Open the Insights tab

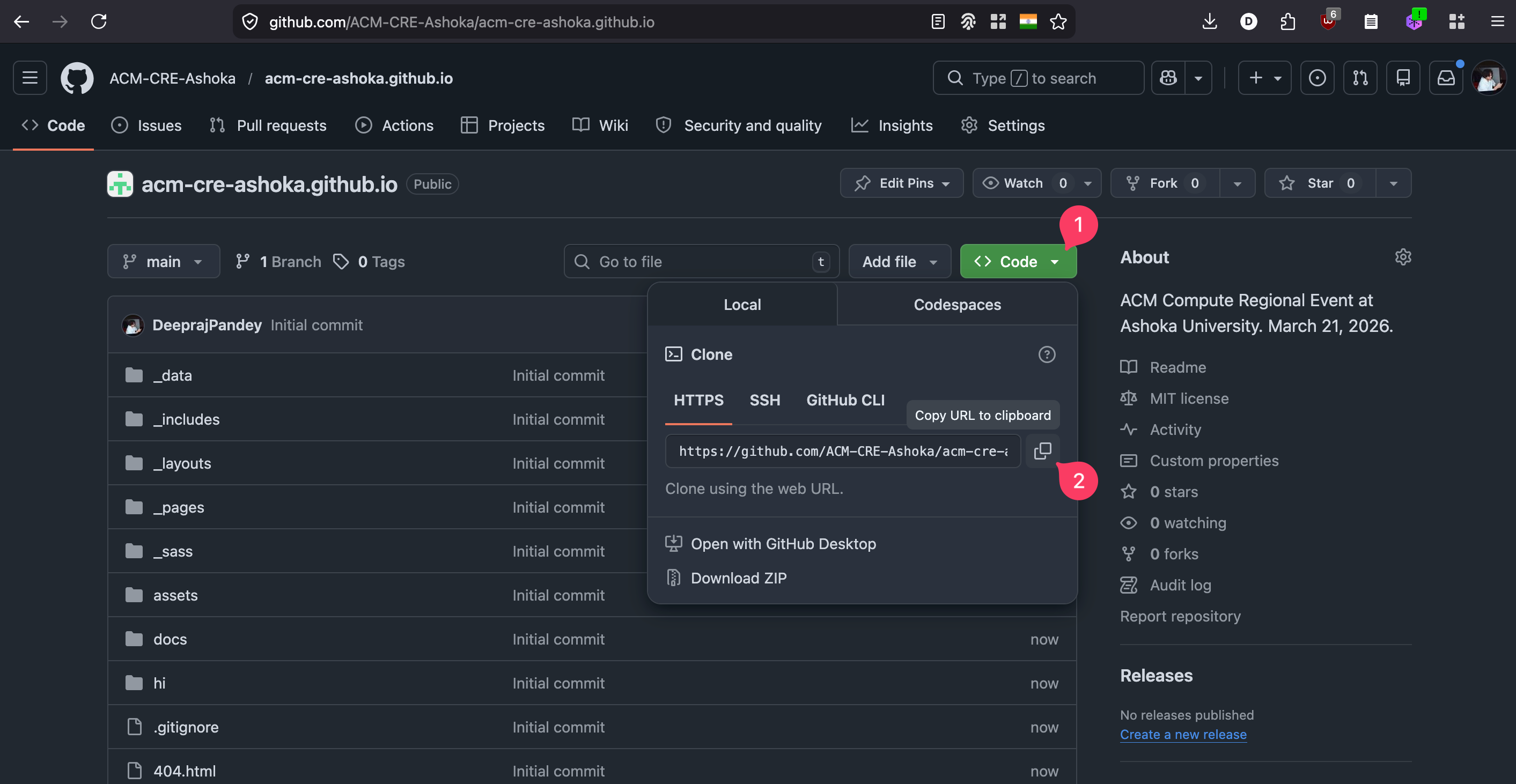click(892, 125)
